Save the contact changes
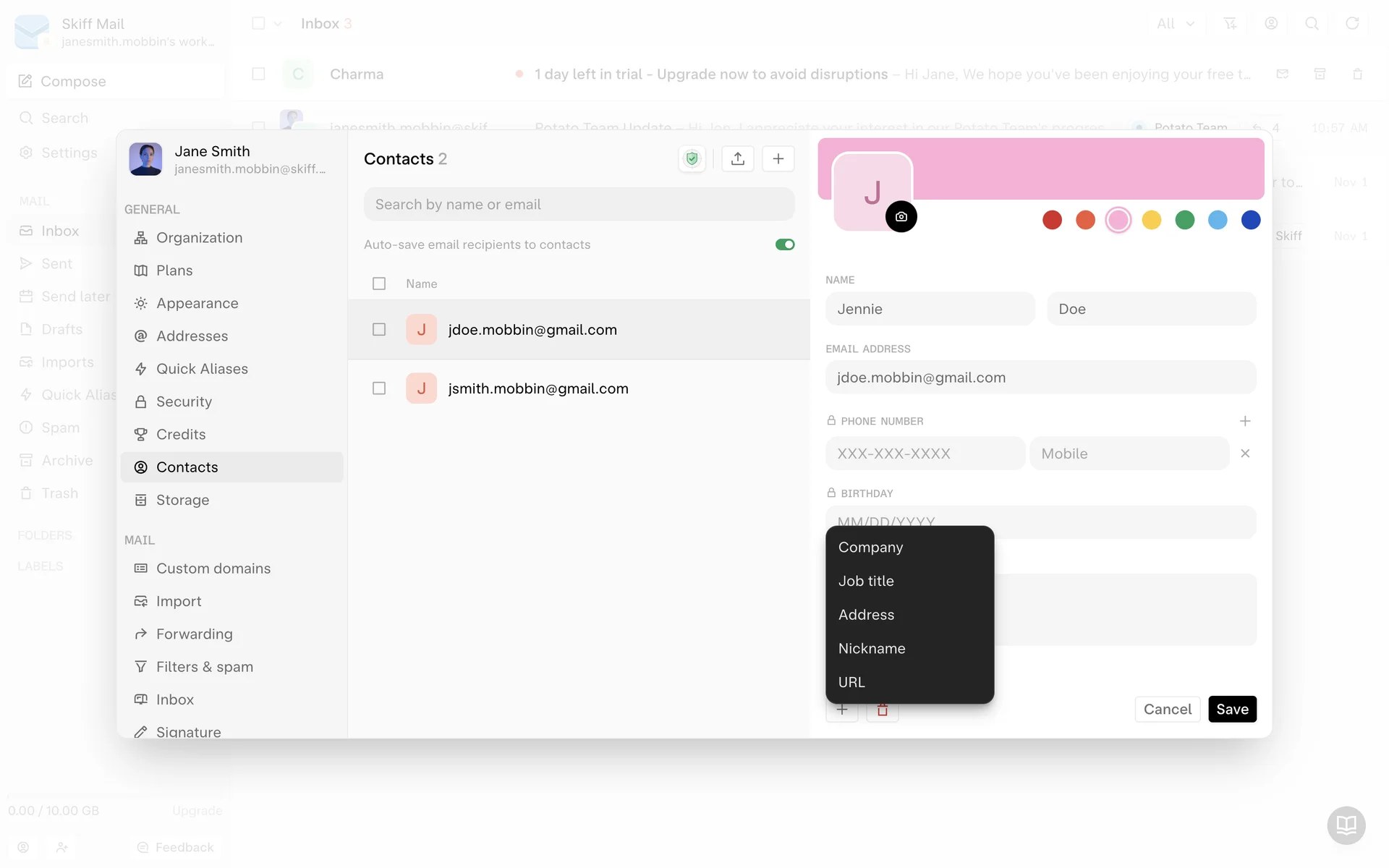Screen dimensions: 1389x868 click(x=1231, y=709)
